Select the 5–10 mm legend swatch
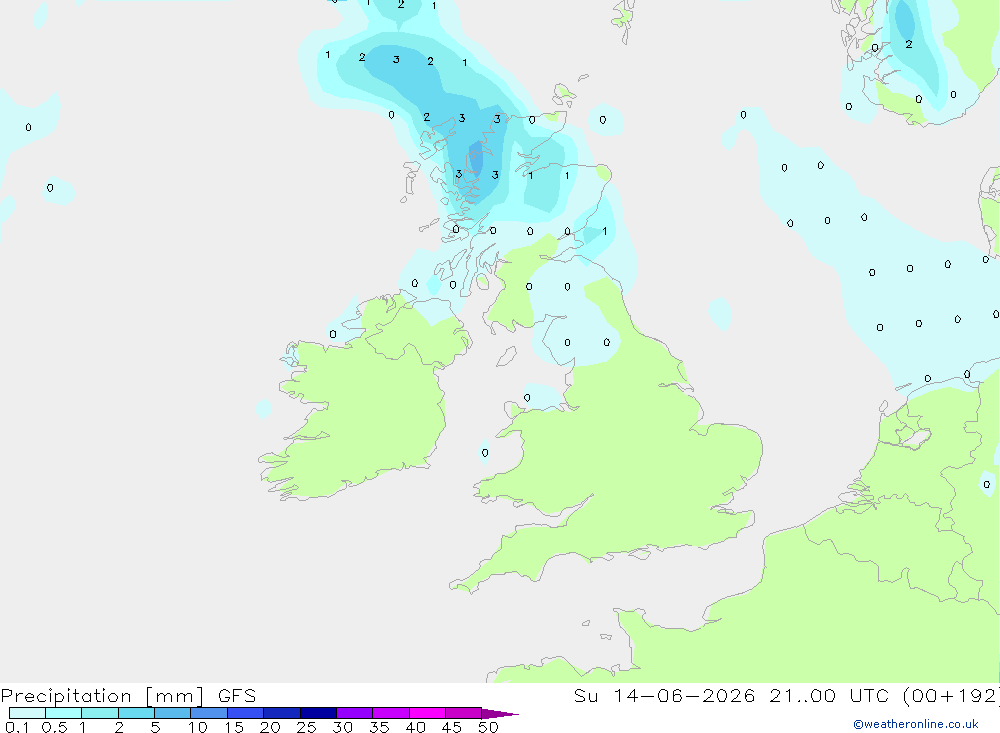 tap(173, 713)
